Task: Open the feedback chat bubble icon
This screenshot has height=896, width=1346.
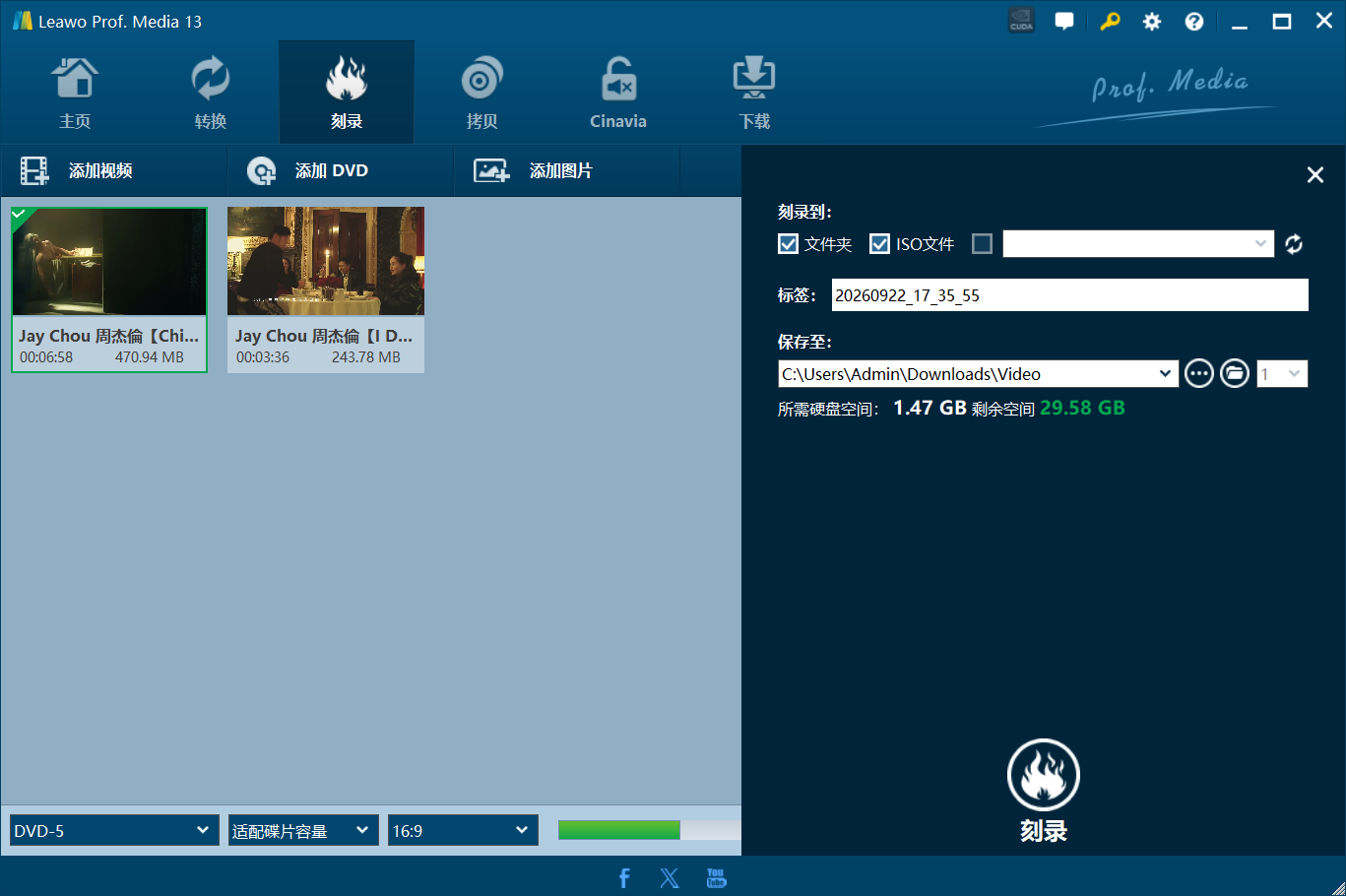Action: [x=1064, y=21]
